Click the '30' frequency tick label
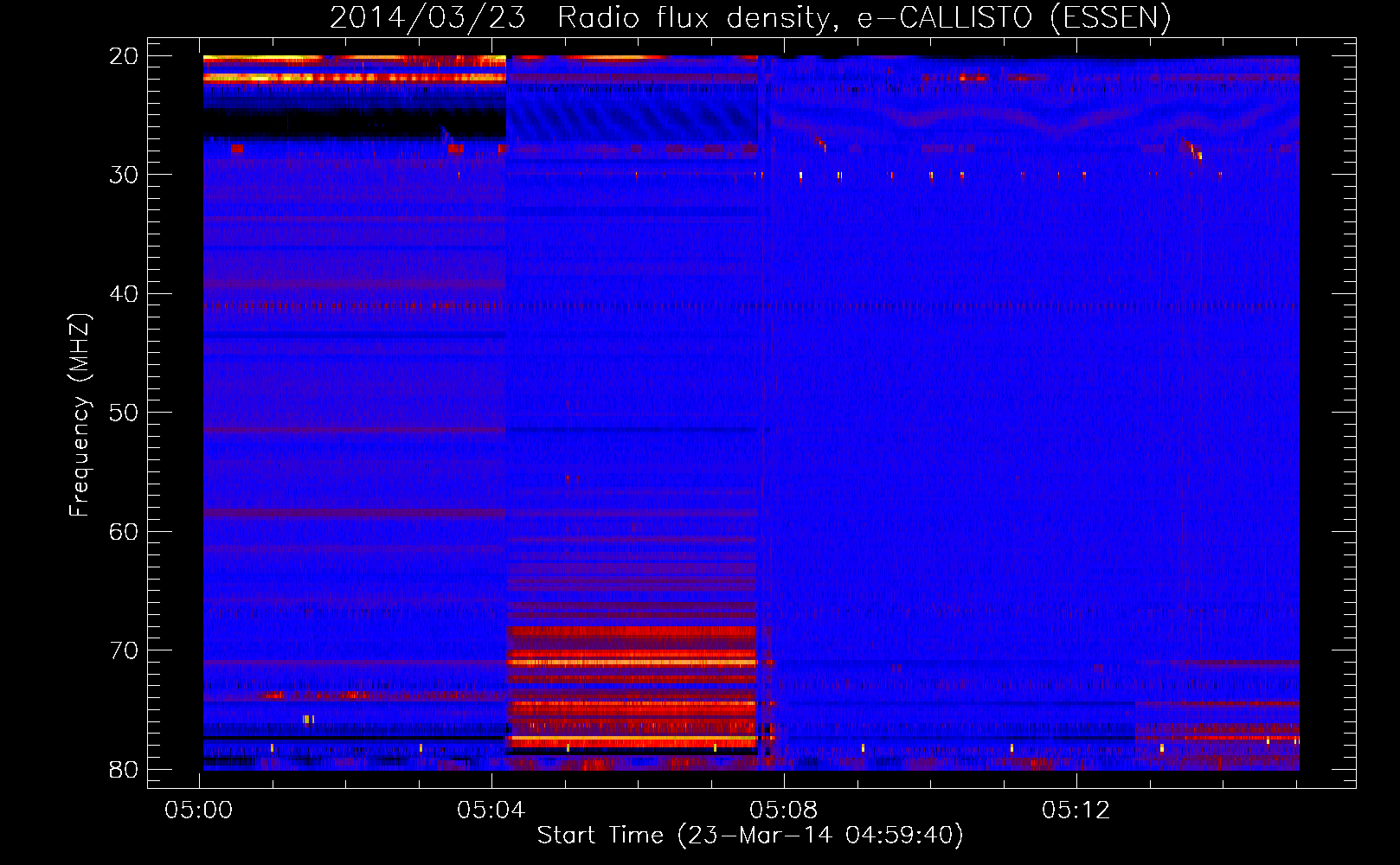Image resolution: width=1400 pixels, height=865 pixels. pyautogui.click(x=124, y=175)
